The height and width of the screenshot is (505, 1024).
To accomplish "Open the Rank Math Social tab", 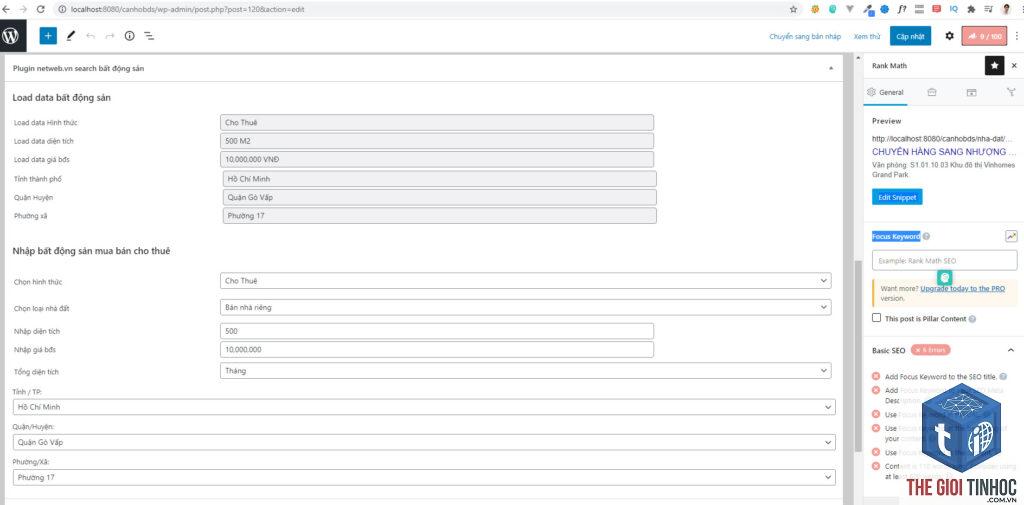I will point(1011,93).
